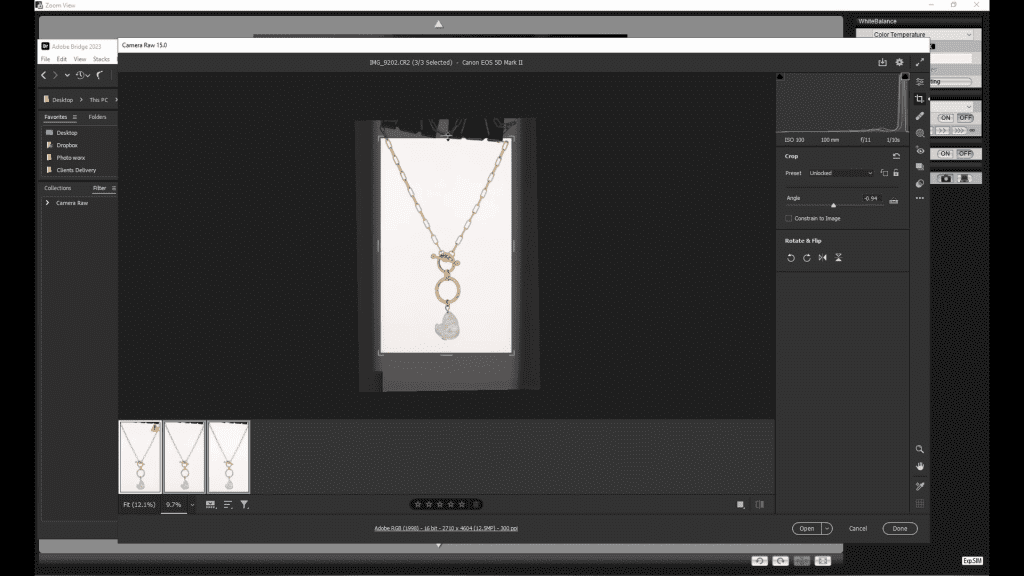This screenshot has width=1024, height=576.
Task: Toggle before/after split view
Action: pyautogui.click(x=760, y=504)
